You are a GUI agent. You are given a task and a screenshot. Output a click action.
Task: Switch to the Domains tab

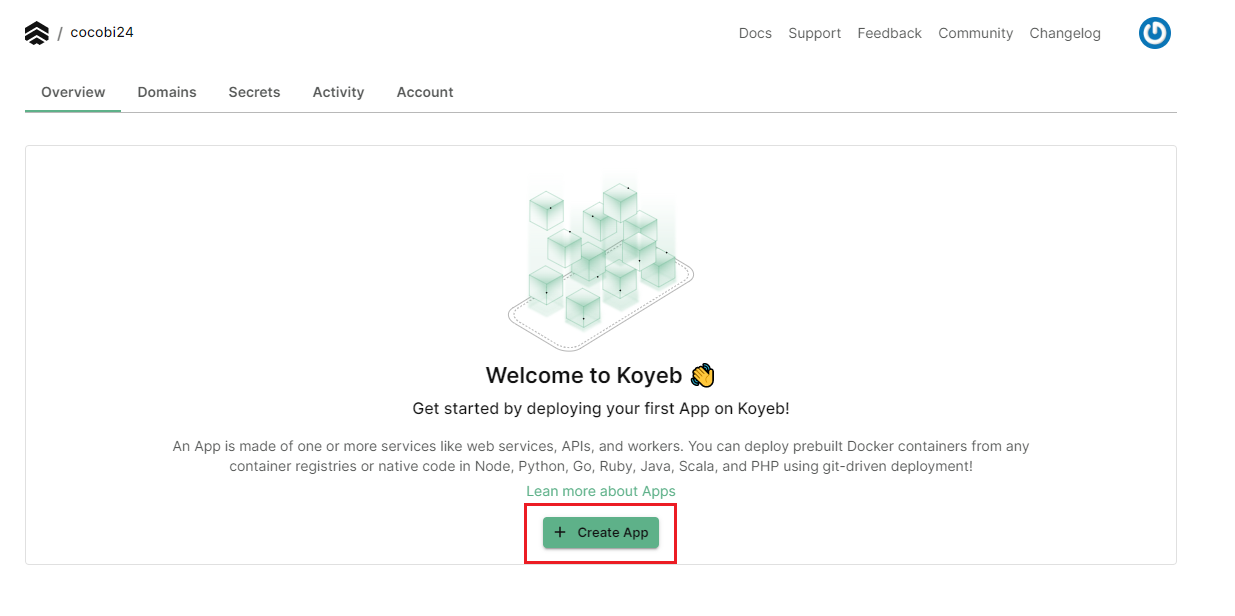[167, 92]
